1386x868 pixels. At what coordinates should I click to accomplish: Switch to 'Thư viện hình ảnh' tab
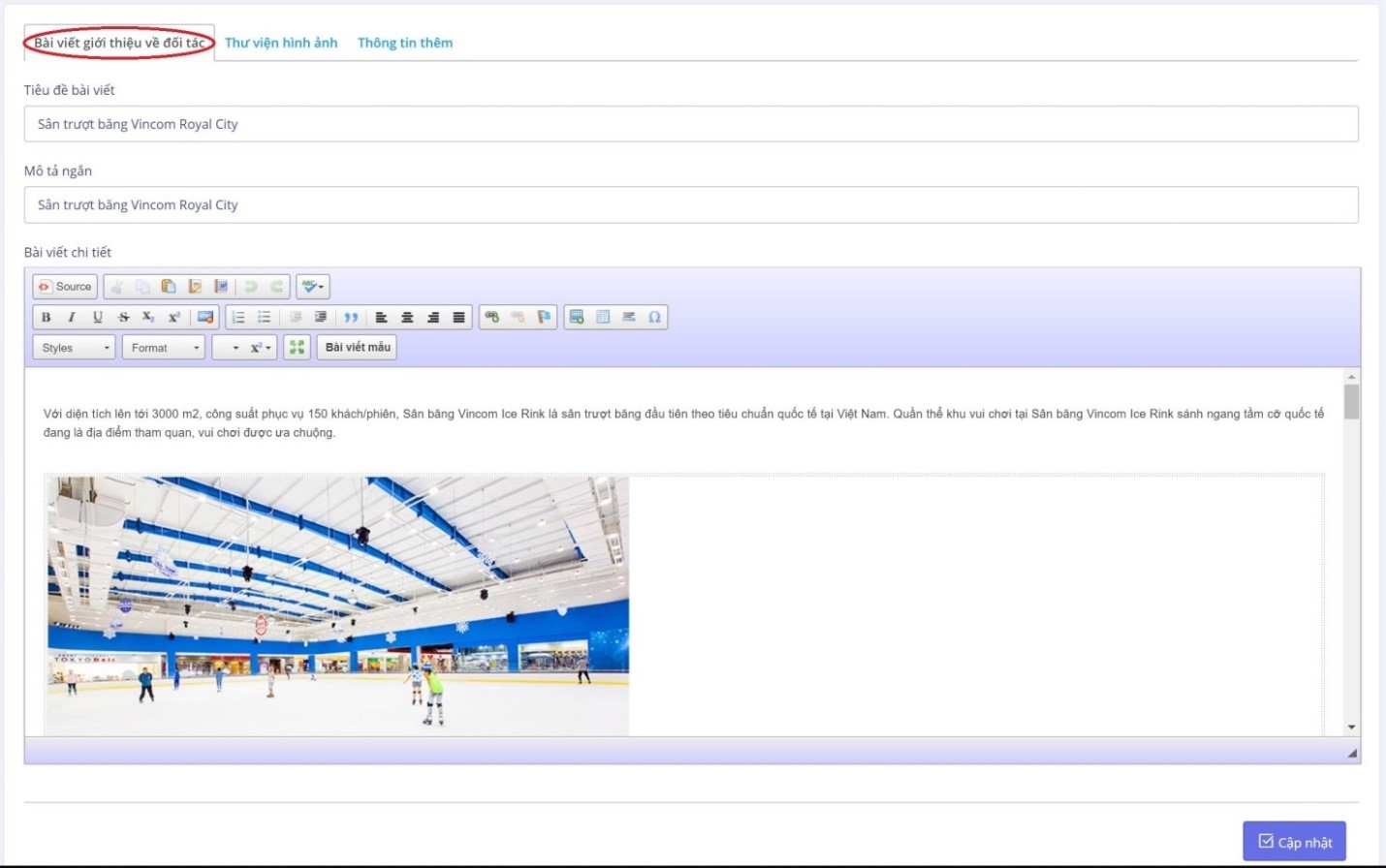[281, 43]
